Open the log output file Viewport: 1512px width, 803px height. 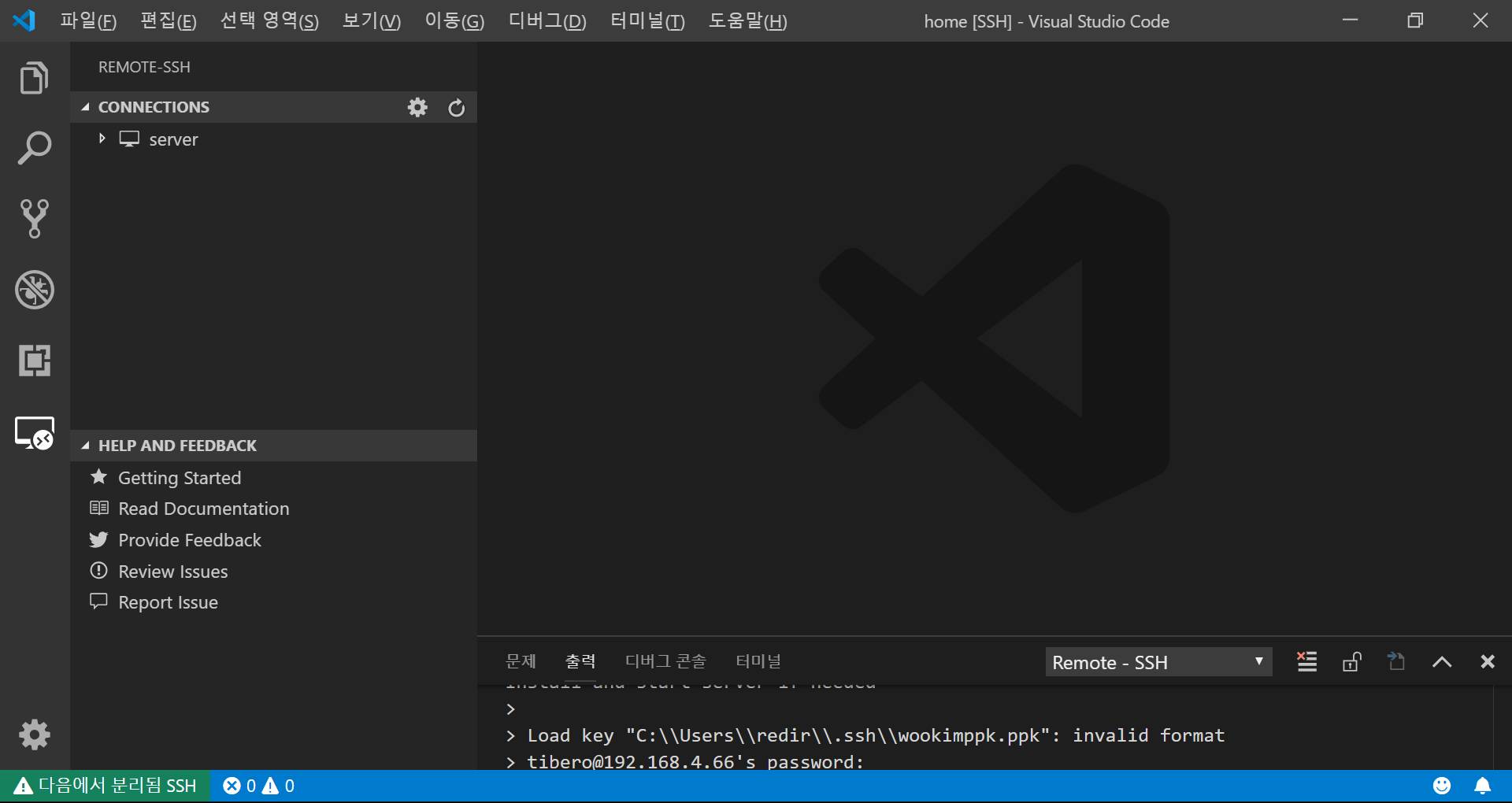(1396, 661)
